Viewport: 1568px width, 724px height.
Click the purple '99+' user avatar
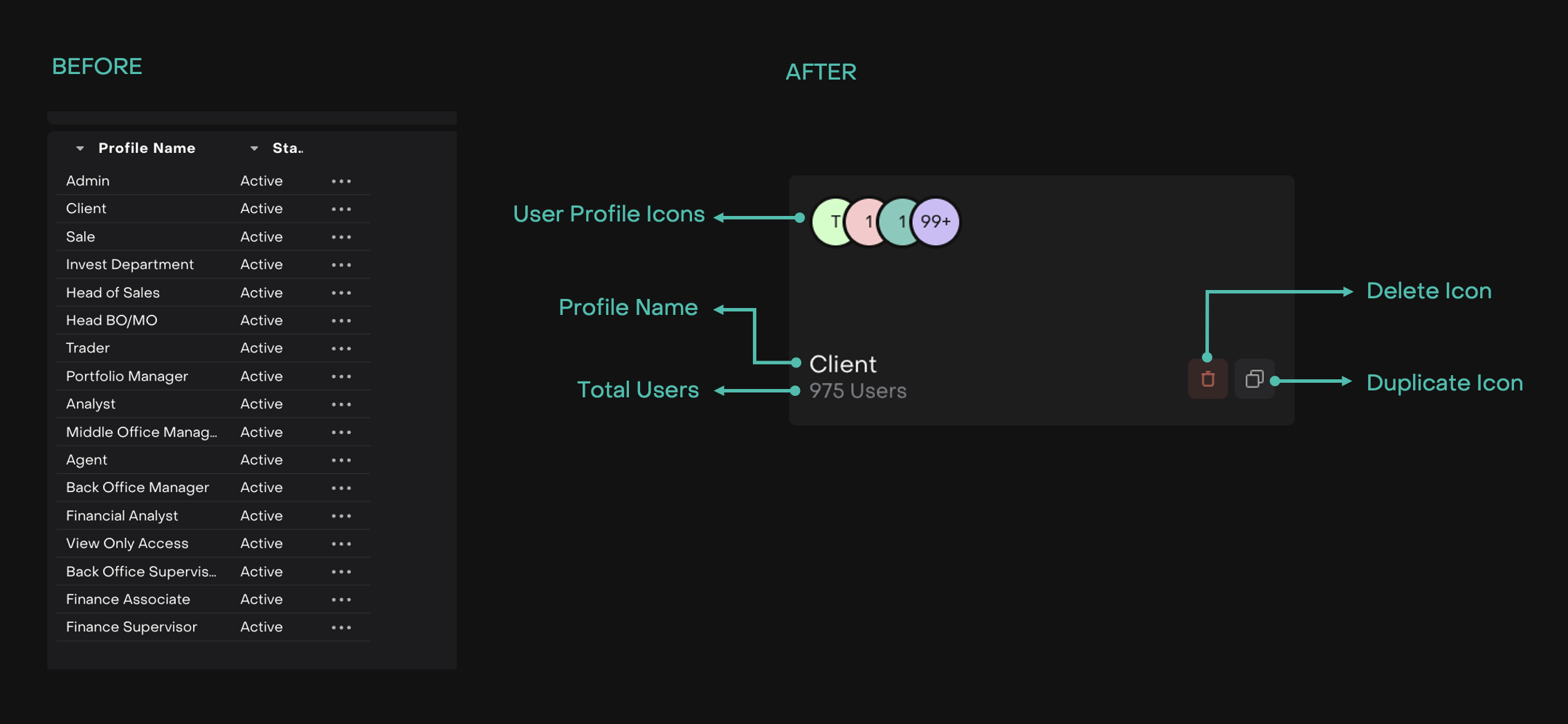click(936, 221)
